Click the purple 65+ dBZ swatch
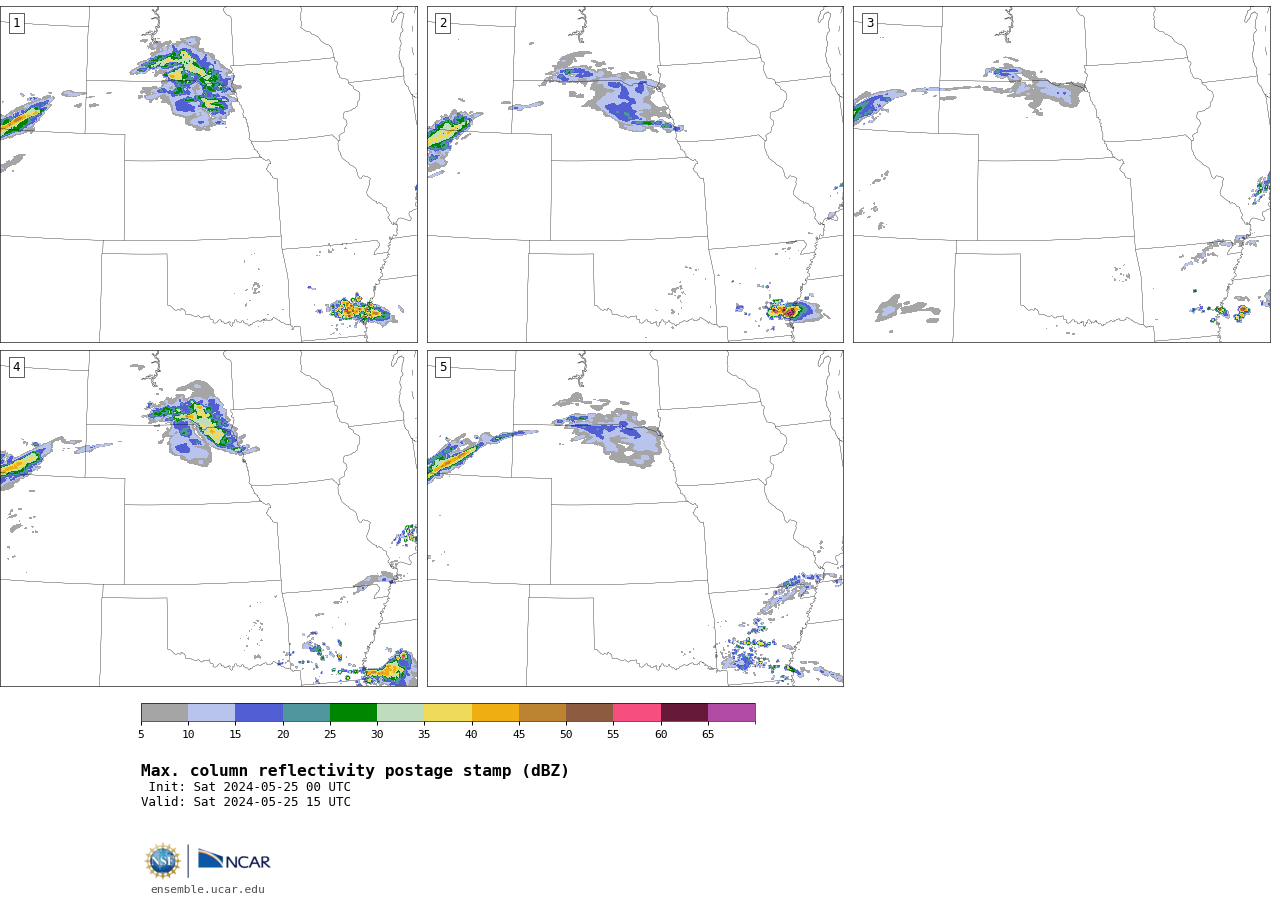This screenshot has height=901, width=1280. point(731,712)
